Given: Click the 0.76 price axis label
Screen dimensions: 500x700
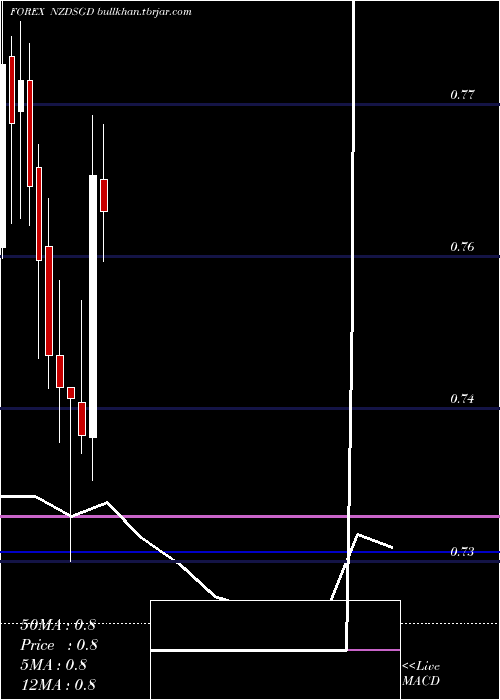Looking at the screenshot, I should pos(462,246).
